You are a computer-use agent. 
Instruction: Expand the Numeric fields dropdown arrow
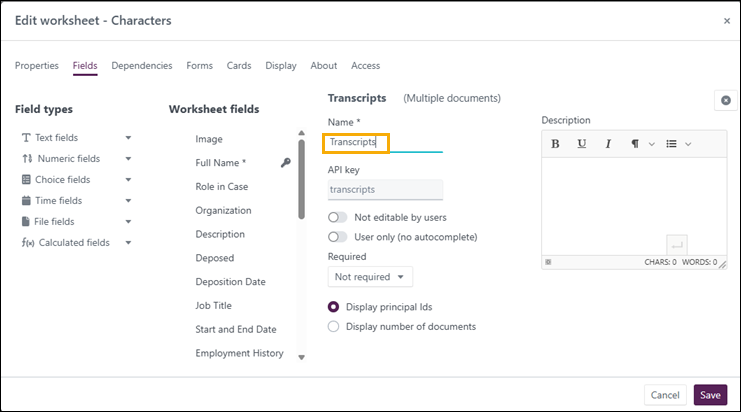(x=128, y=159)
